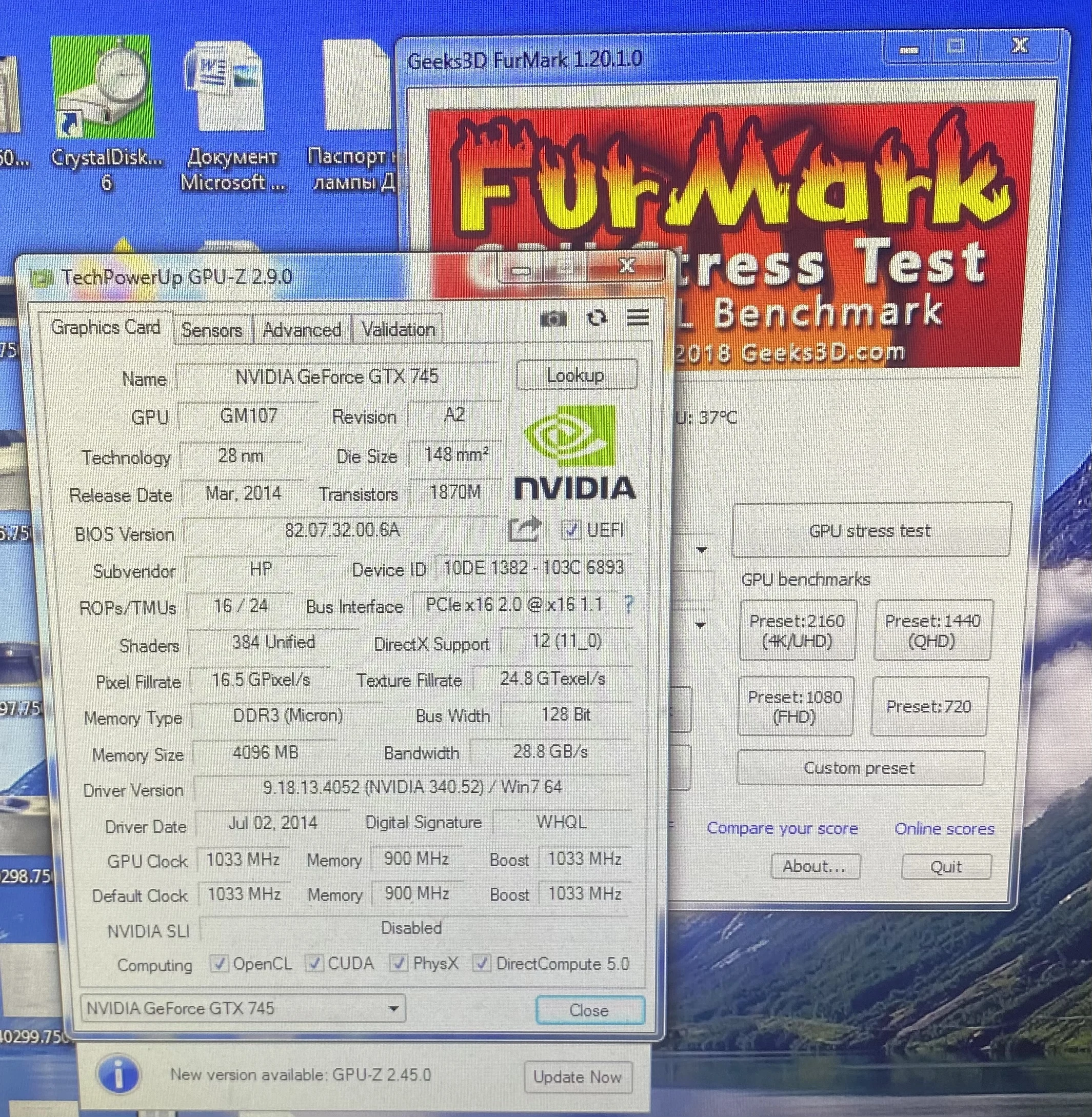
Task: Switch to the Advanced tab
Action: click(x=302, y=330)
